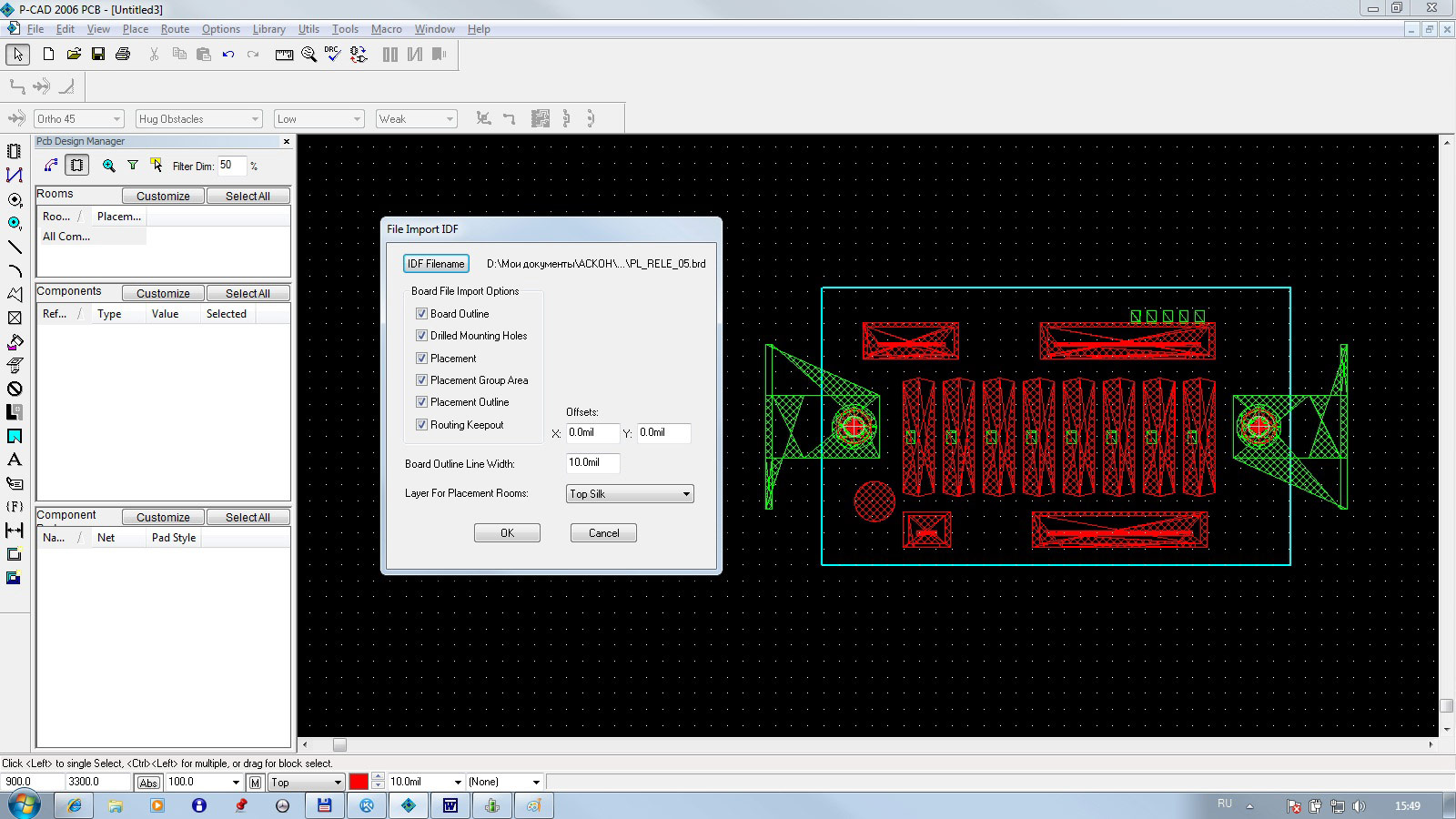1456x819 pixels.
Task: Cancel the File Import IDF dialog
Action: [603, 533]
